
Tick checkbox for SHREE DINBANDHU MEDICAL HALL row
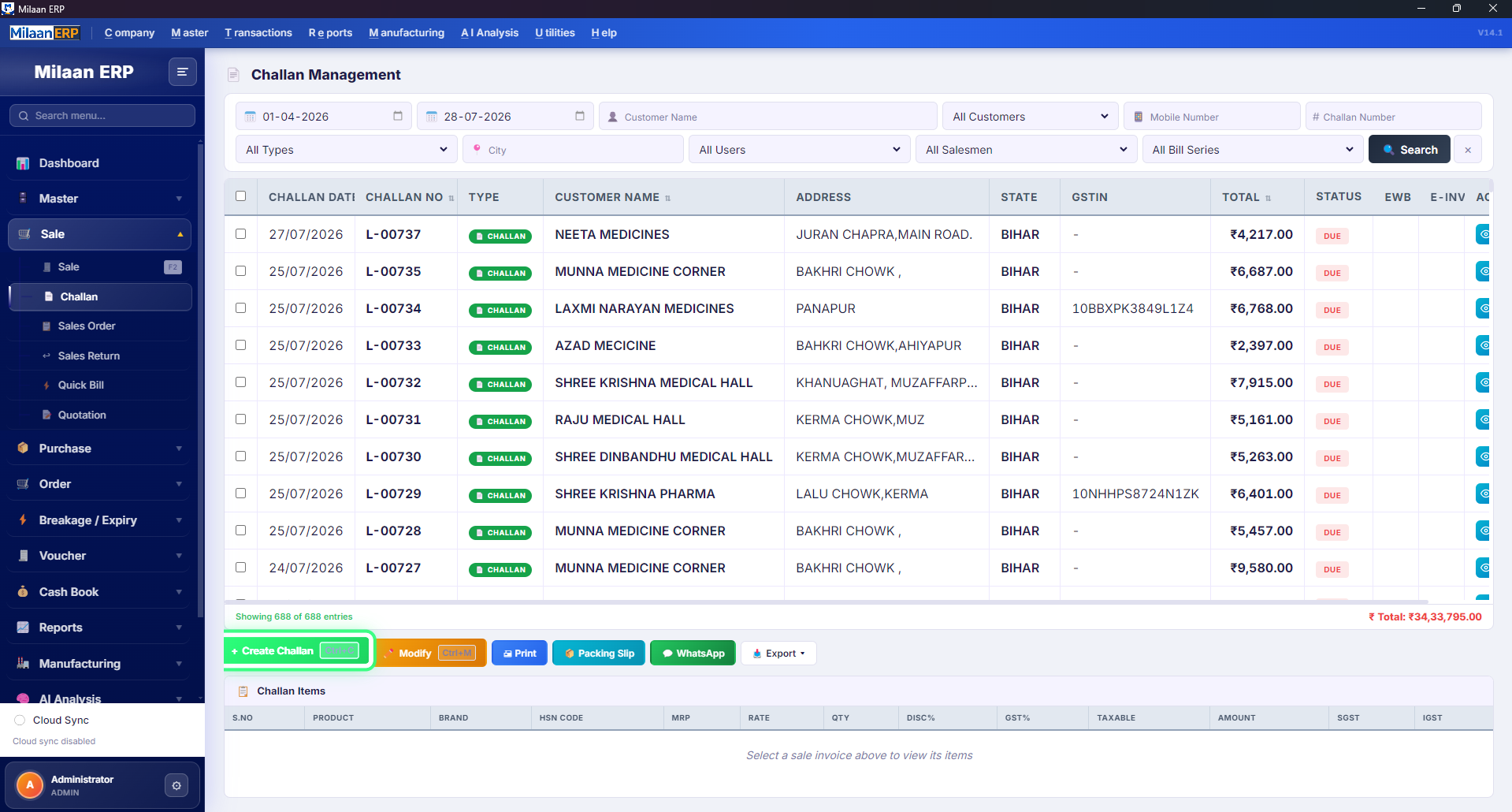(x=241, y=456)
